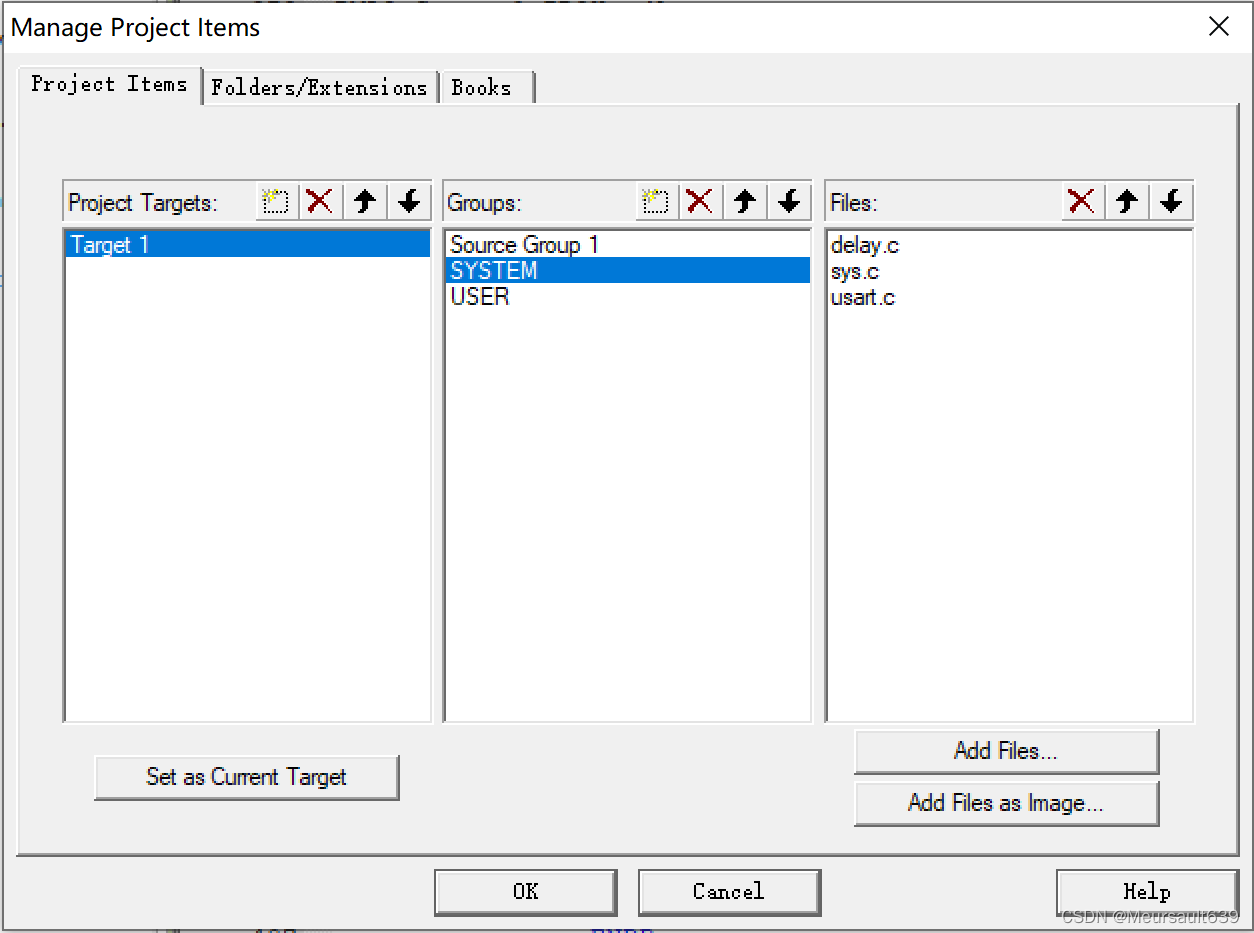Select the USER group

(x=627, y=297)
